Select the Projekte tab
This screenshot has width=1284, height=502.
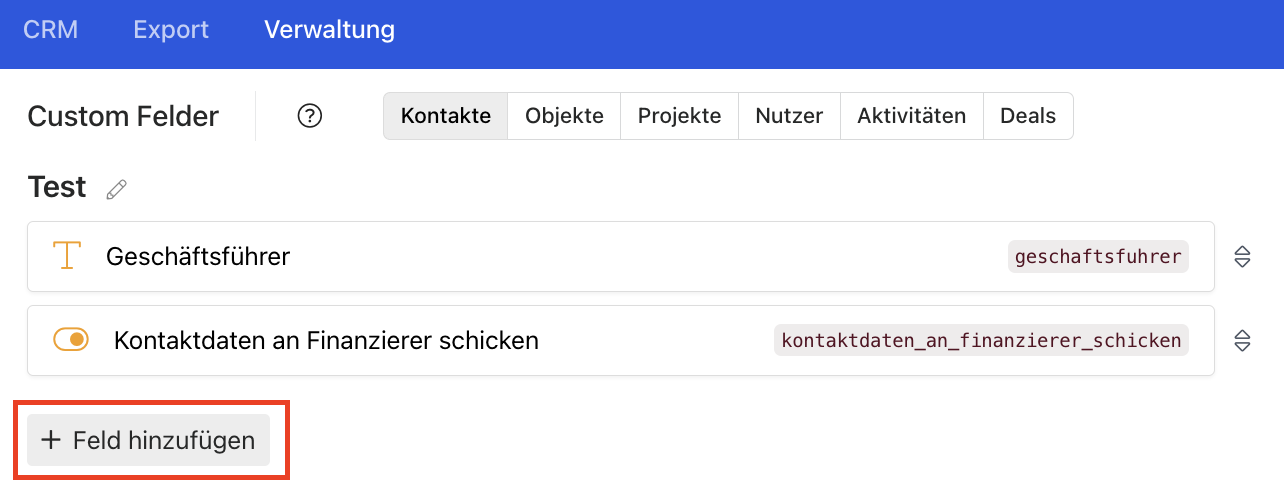point(679,116)
